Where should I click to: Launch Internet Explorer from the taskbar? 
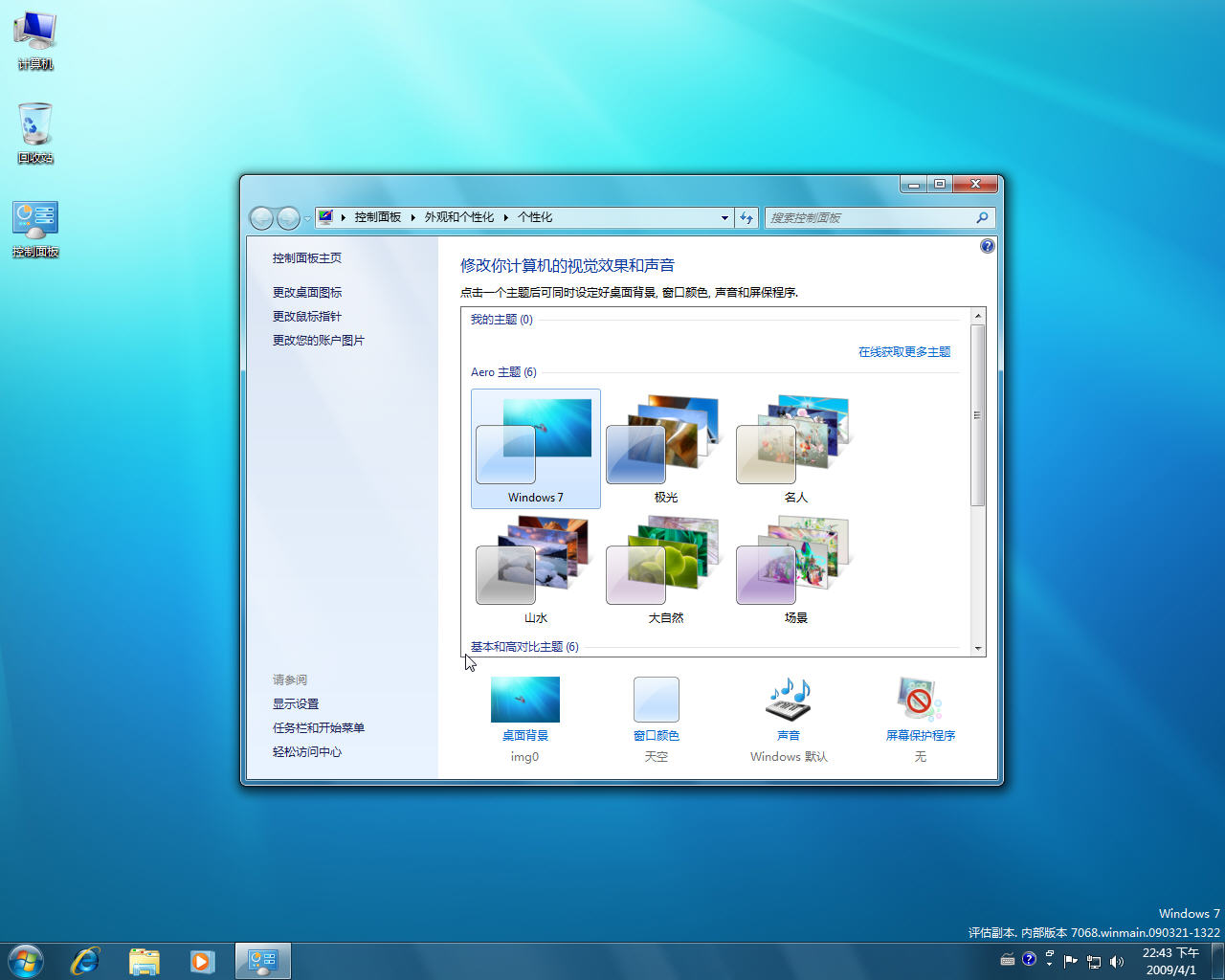(x=86, y=961)
